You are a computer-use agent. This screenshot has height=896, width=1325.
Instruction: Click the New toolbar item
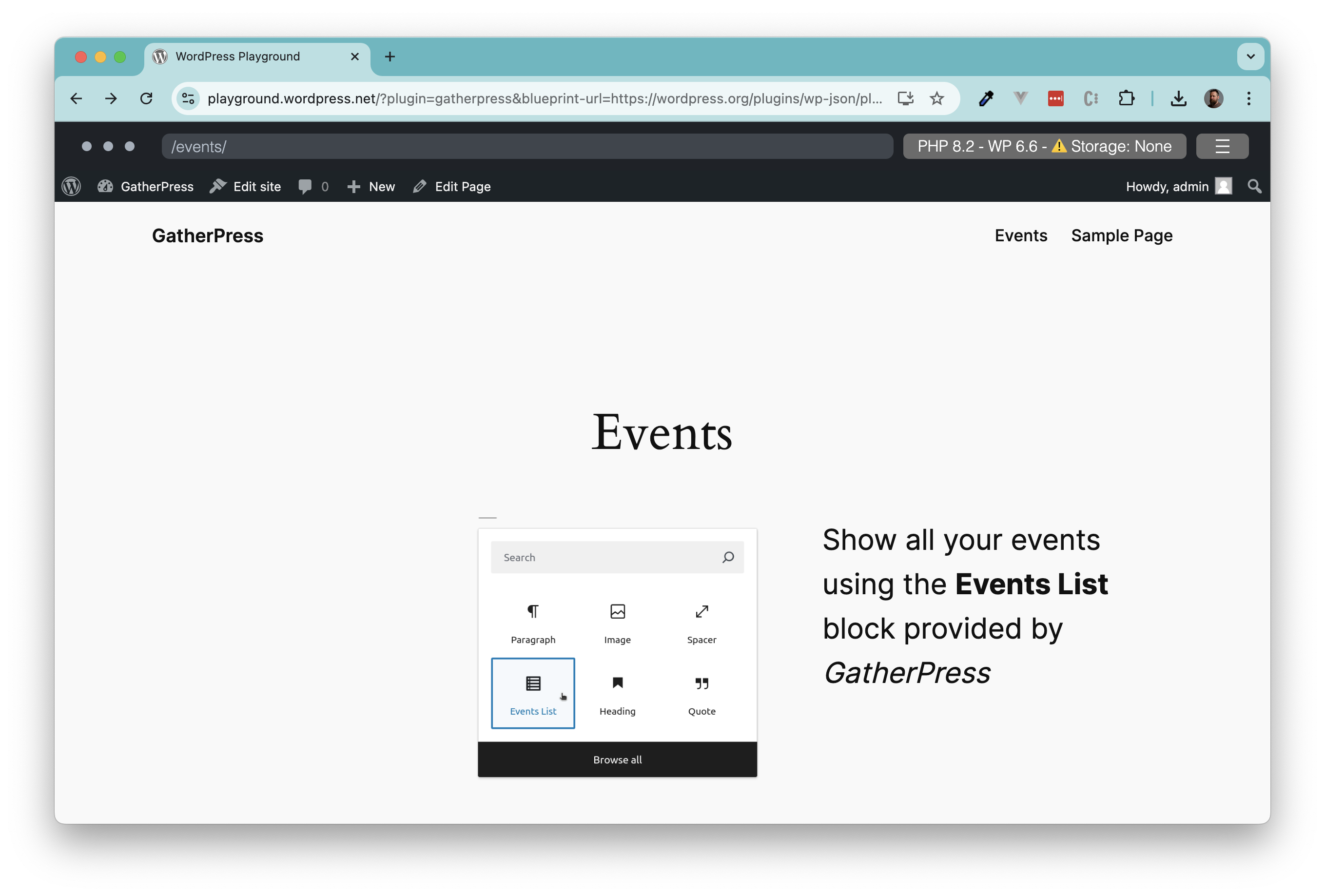371,187
